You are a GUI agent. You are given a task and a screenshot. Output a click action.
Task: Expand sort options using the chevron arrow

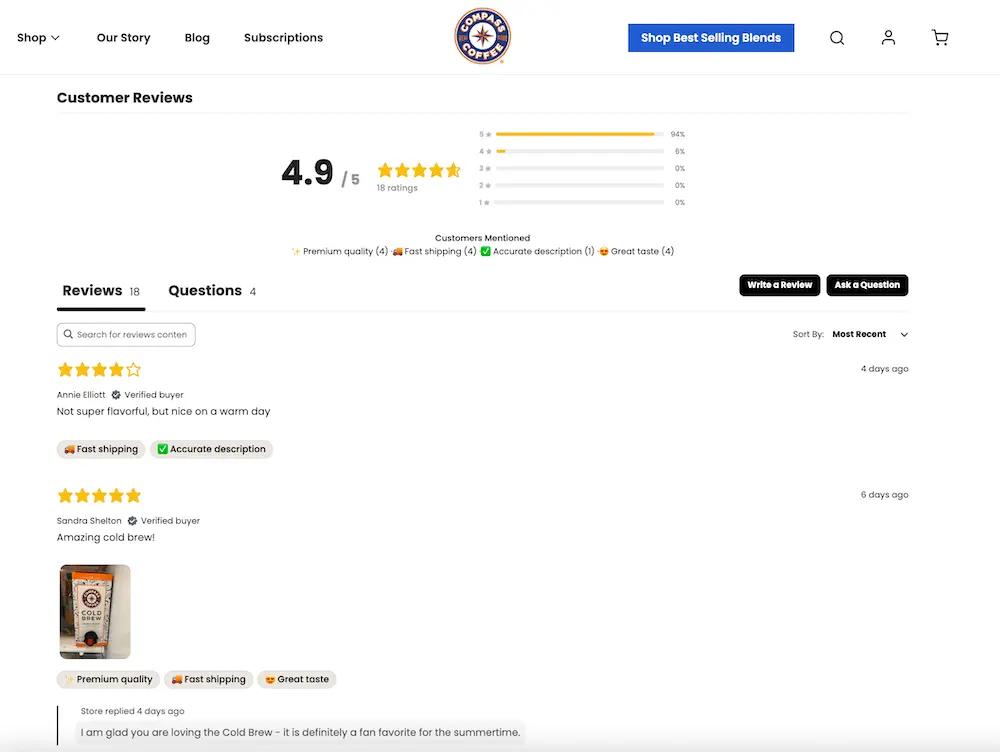tap(903, 334)
